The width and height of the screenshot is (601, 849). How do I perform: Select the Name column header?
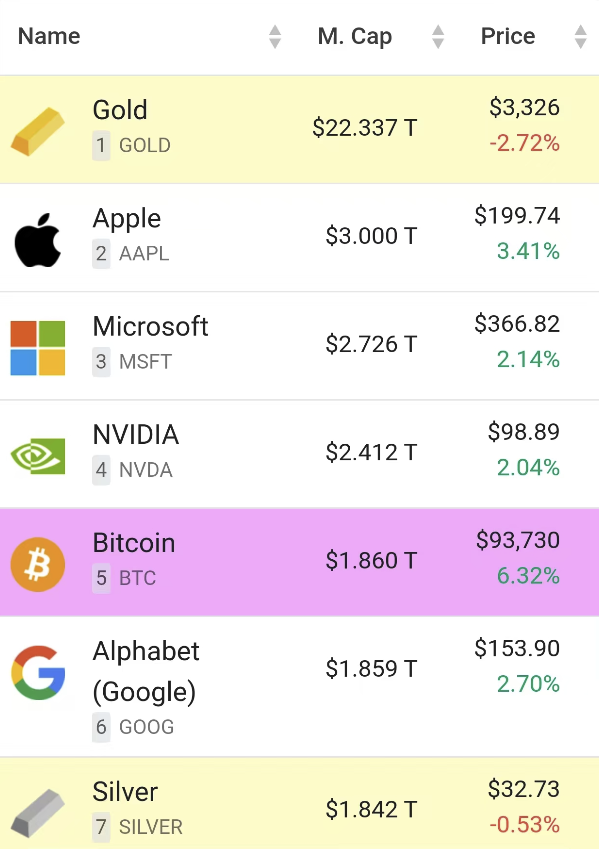pos(49,36)
